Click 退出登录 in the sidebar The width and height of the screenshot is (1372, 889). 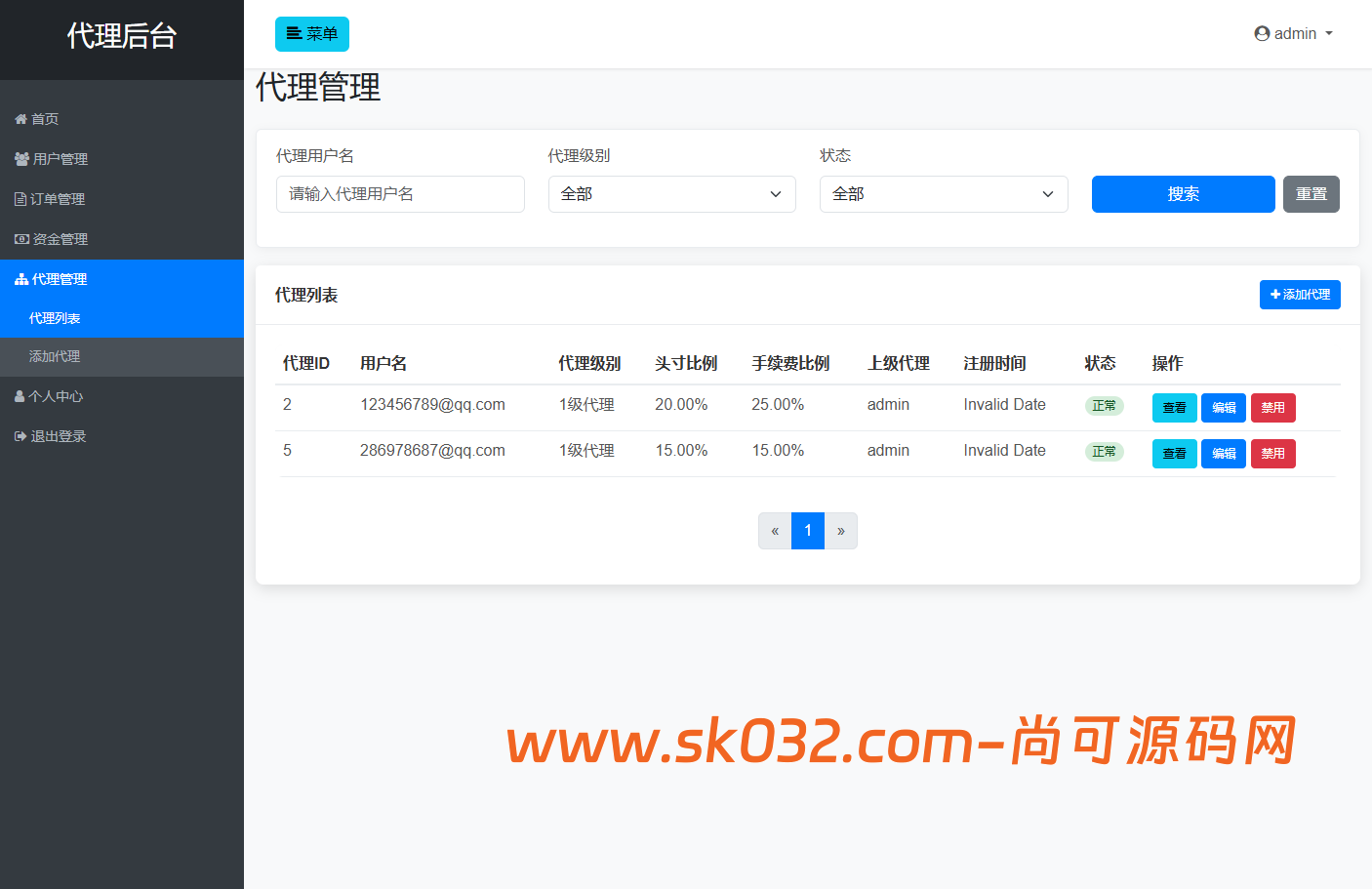point(122,436)
